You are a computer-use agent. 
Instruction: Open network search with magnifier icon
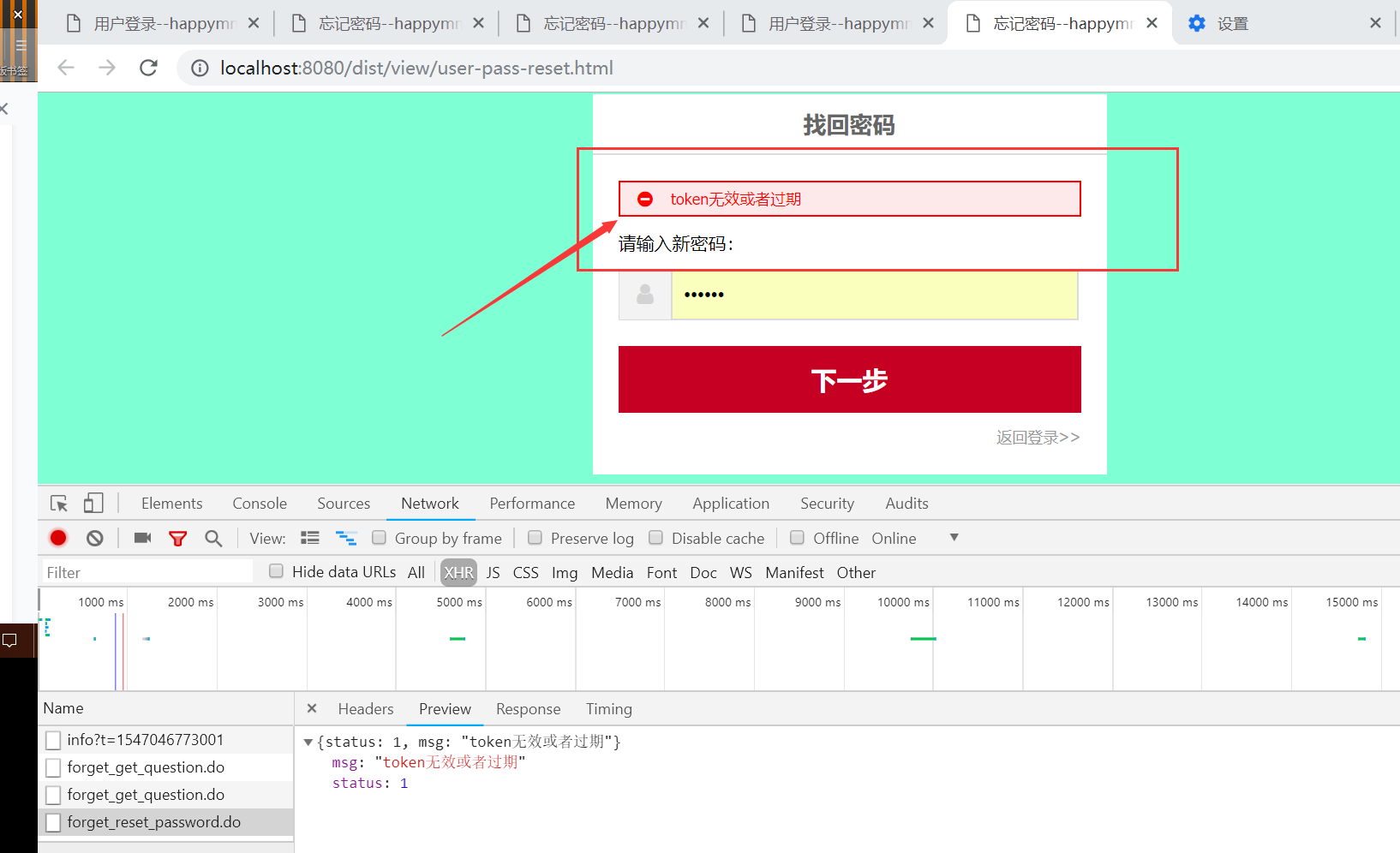213,538
